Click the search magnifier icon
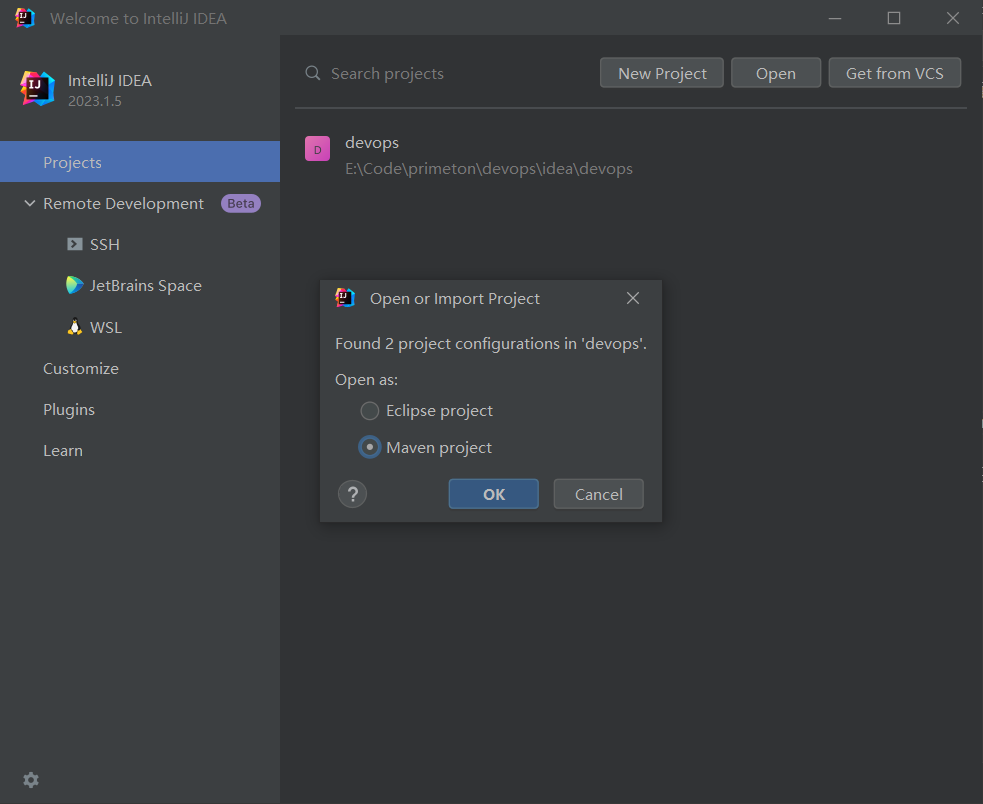983x804 pixels. click(x=313, y=72)
